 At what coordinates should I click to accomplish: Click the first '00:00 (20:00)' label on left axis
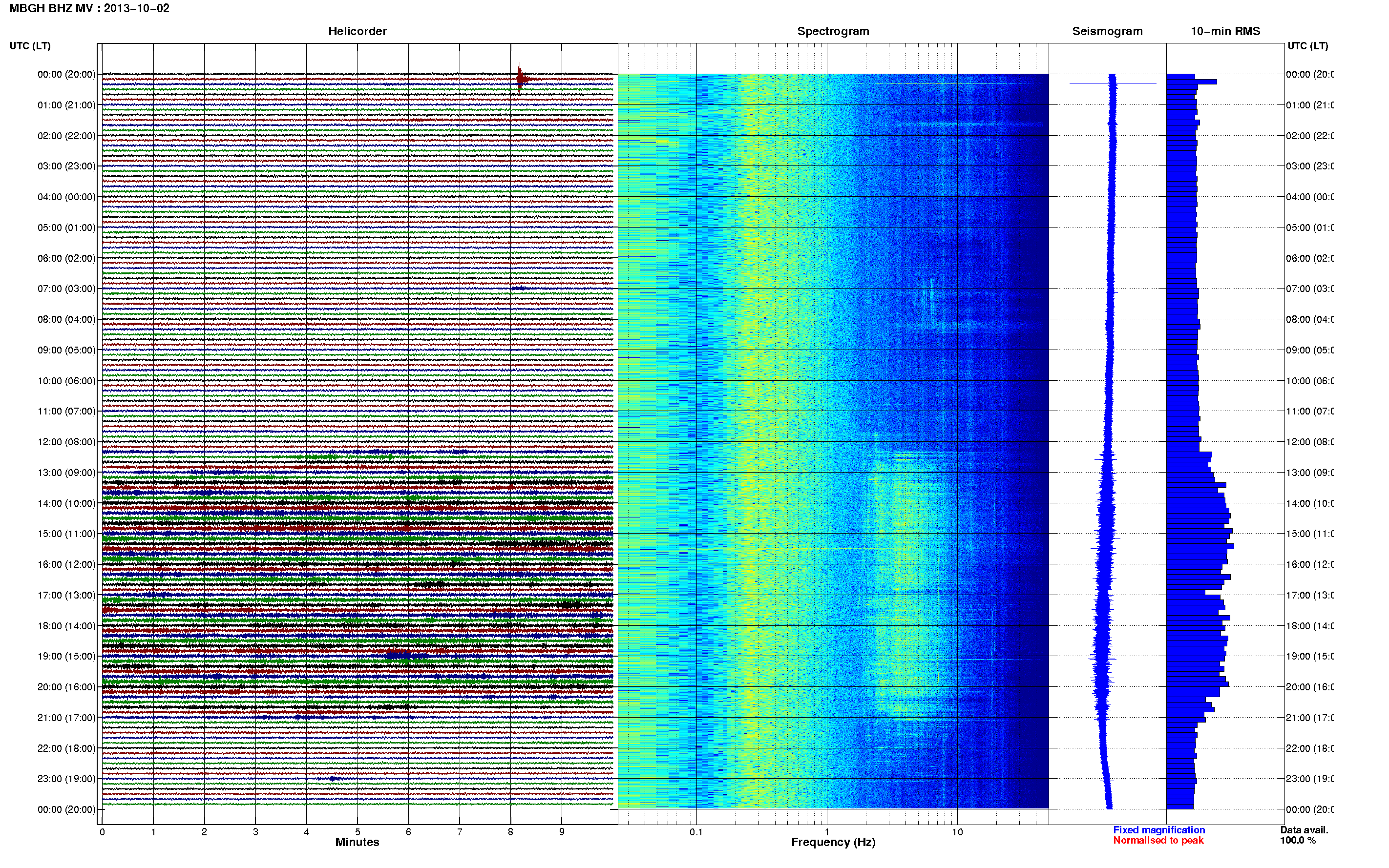tap(66, 75)
